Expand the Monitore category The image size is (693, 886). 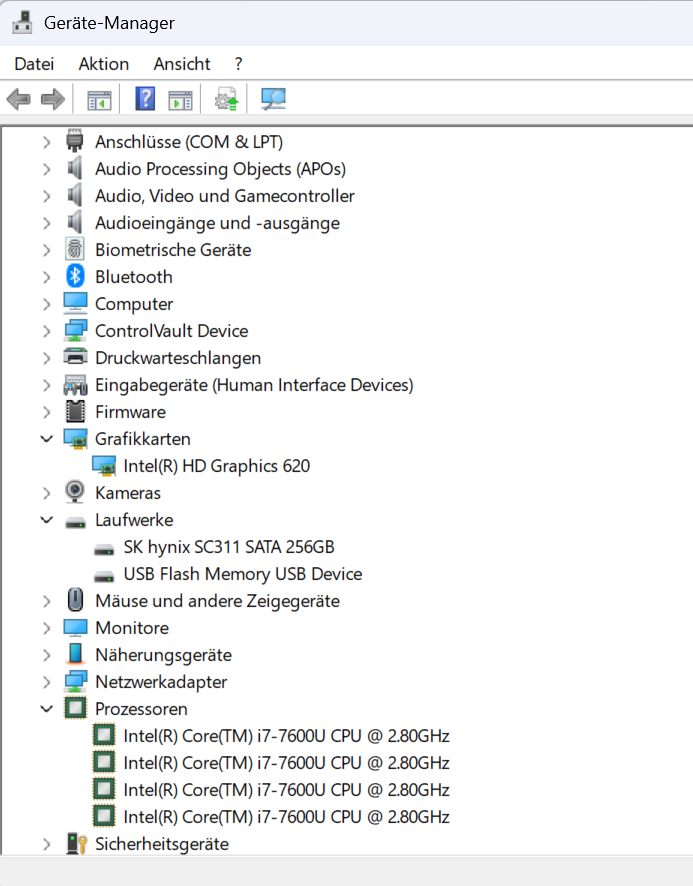(x=46, y=628)
